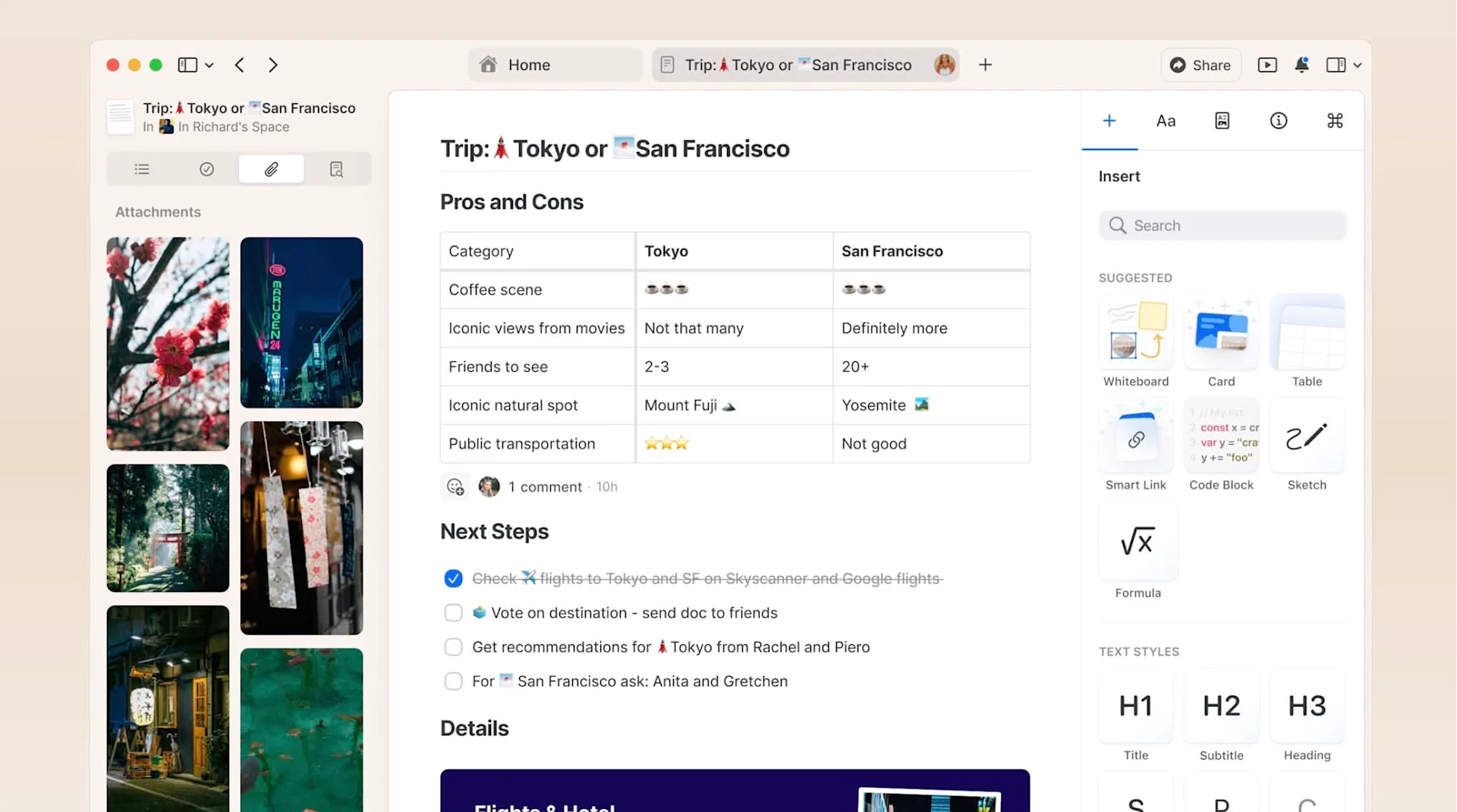1457x812 pixels.
Task: Open the Insert plus tab in inspector
Action: [x=1109, y=121]
